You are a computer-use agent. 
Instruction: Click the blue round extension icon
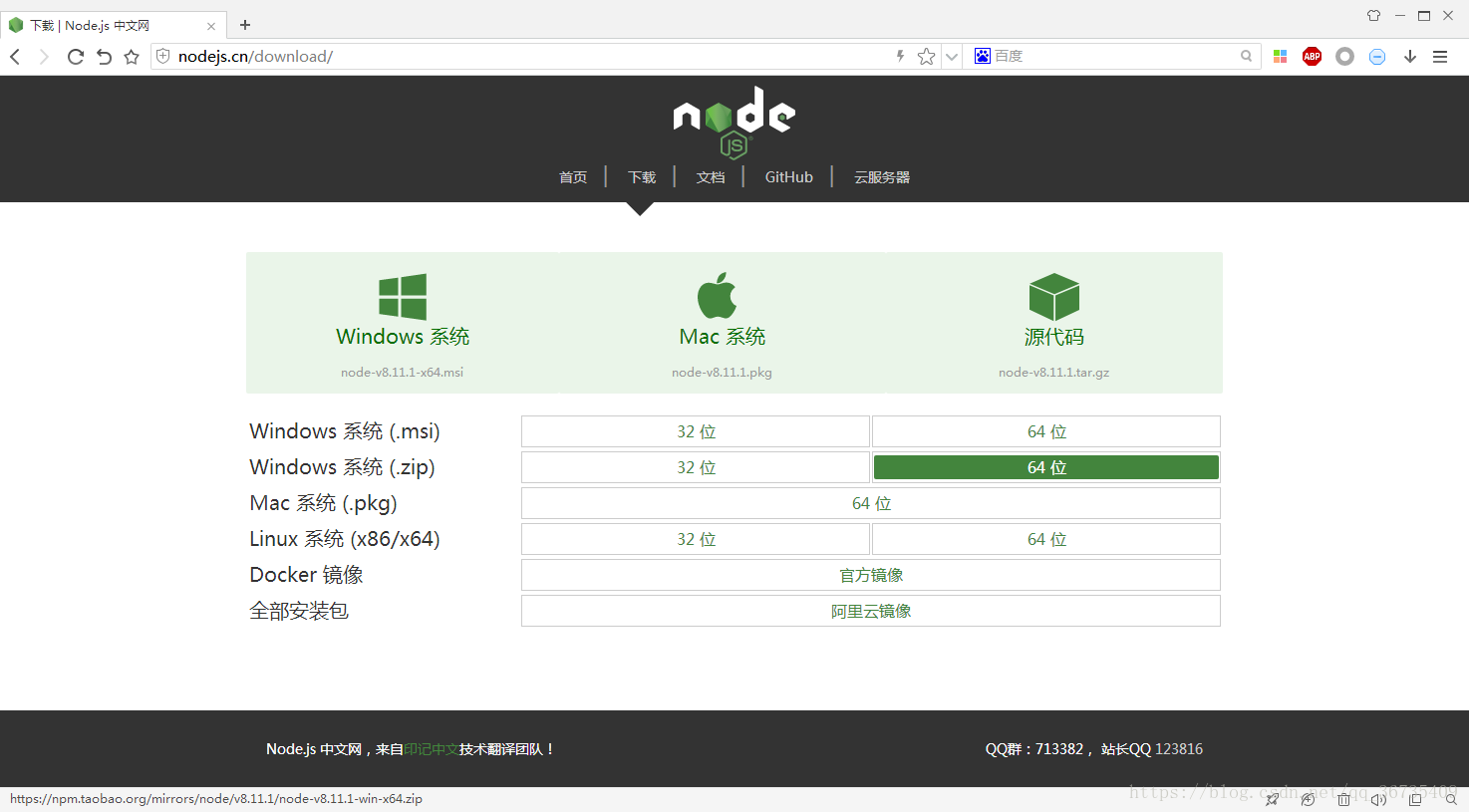1377,57
